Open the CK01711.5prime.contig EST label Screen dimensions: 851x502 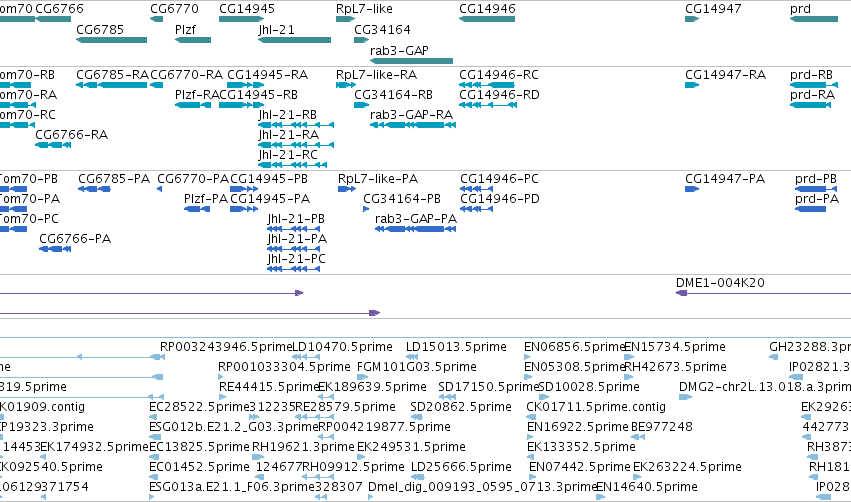tap(596, 407)
